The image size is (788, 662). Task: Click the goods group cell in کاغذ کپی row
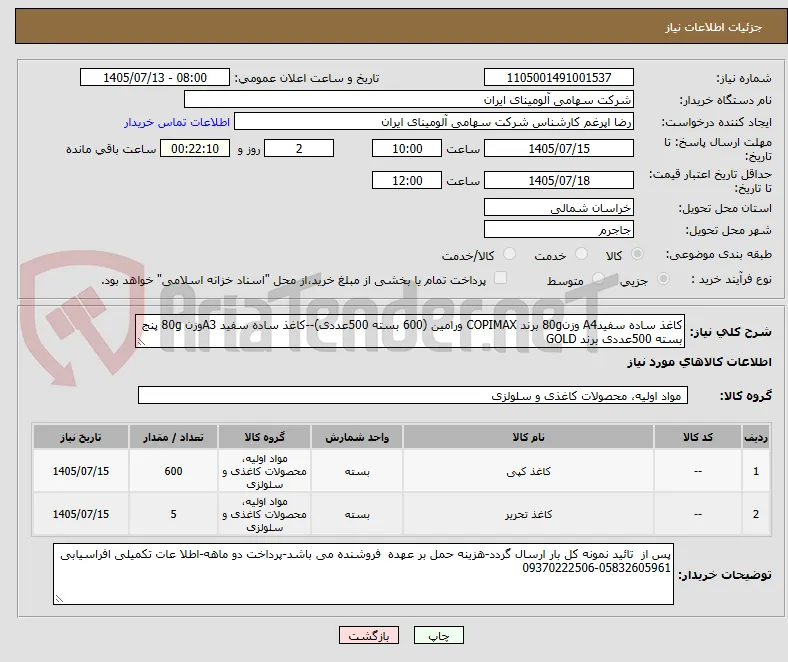click(264, 471)
